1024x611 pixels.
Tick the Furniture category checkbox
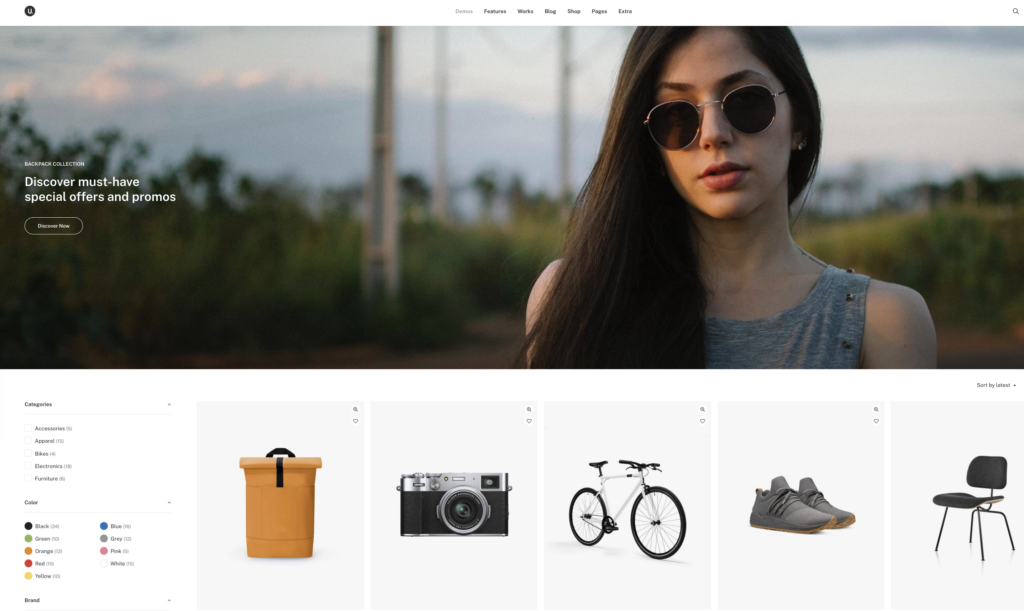pyautogui.click(x=28, y=479)
